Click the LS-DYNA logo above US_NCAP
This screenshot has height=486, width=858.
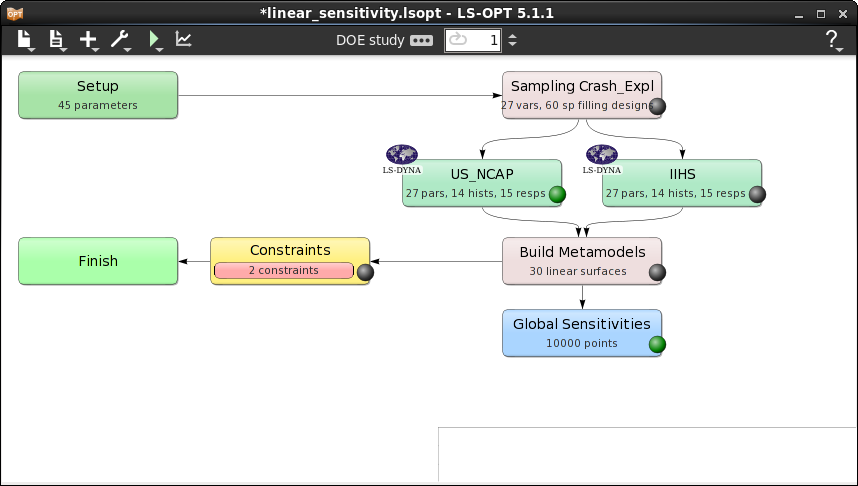click(x=402, y=159)
